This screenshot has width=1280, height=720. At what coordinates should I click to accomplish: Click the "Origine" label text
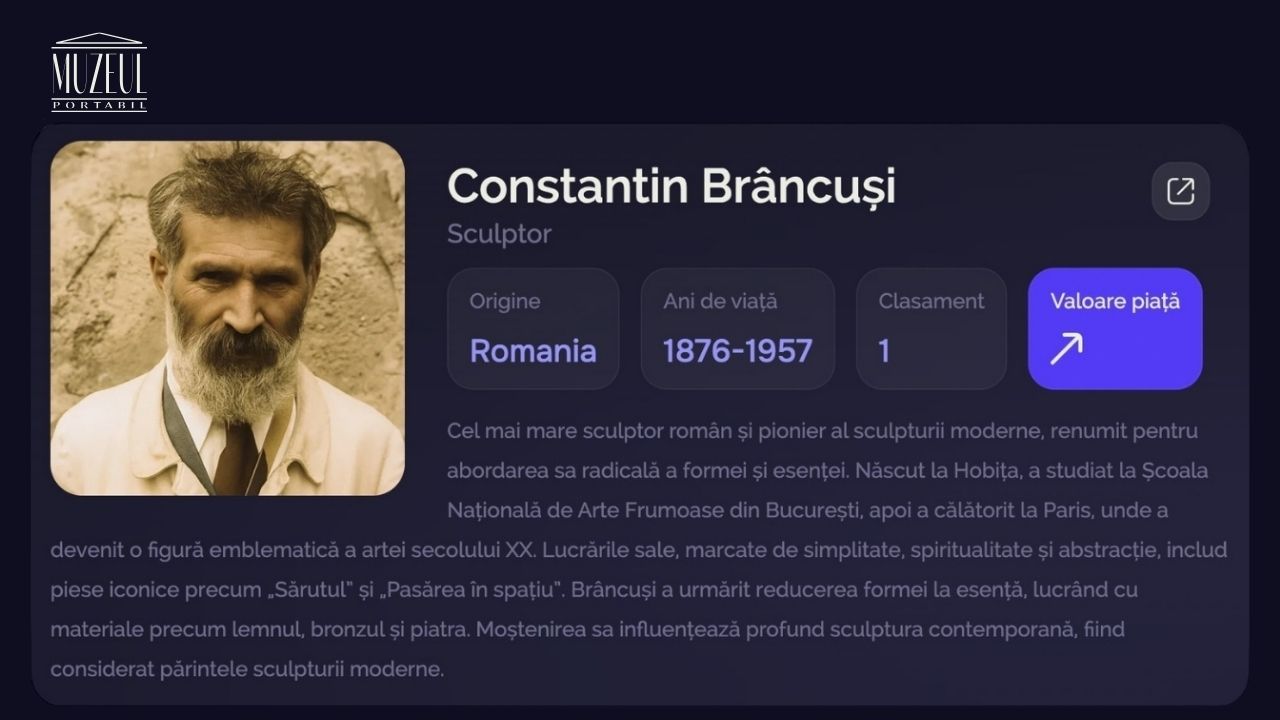[x=505, y=301]
